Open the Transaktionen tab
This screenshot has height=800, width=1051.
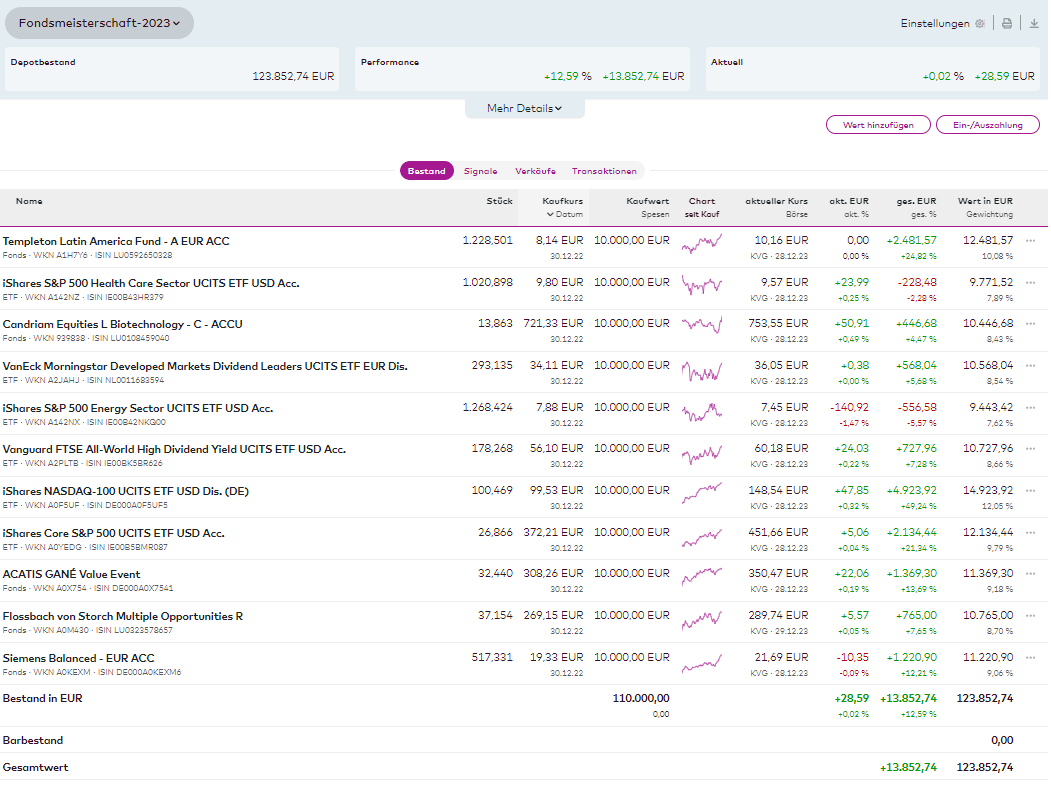tap(604, 171)
